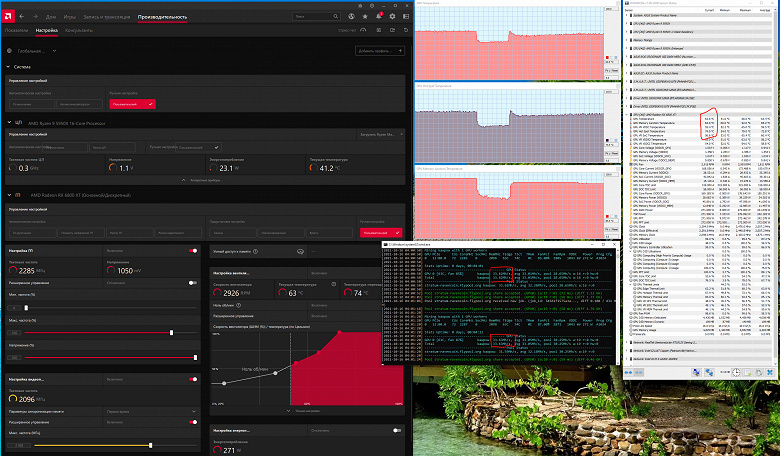Toggle Расширенное управление in GPU tuning

pos(193,283)
